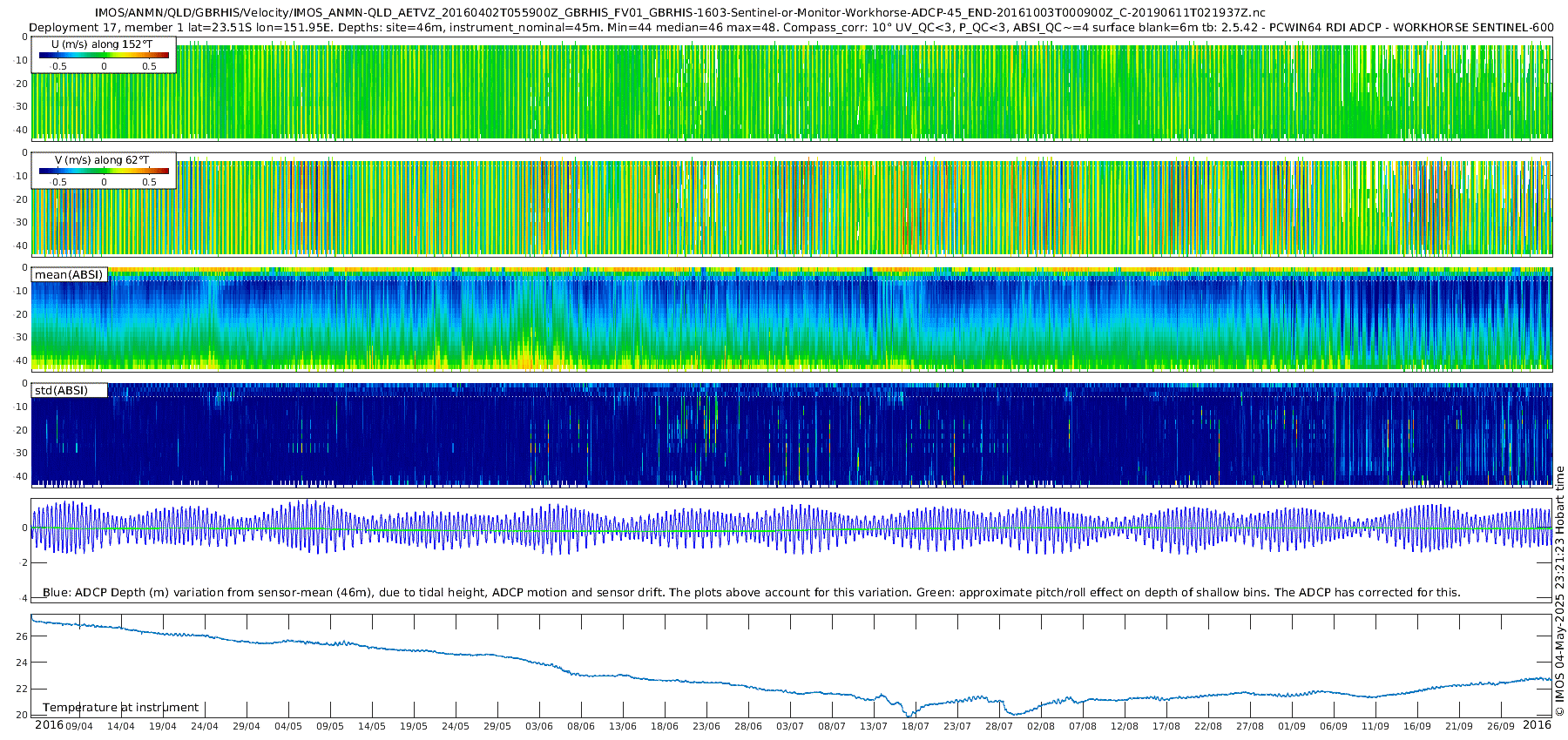Click the V velocity colorbar legend
The image size is (1568, 740).
click(104, 172)
